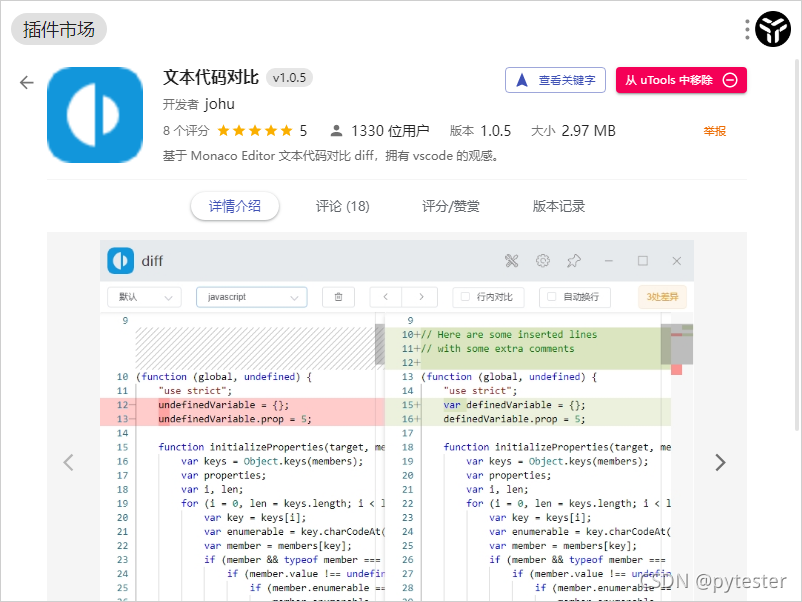Image resolution: width=802 pixels, height=602 pixels.
Task: Click 'var definedVariable' line 15
Action: coord(514,405)
